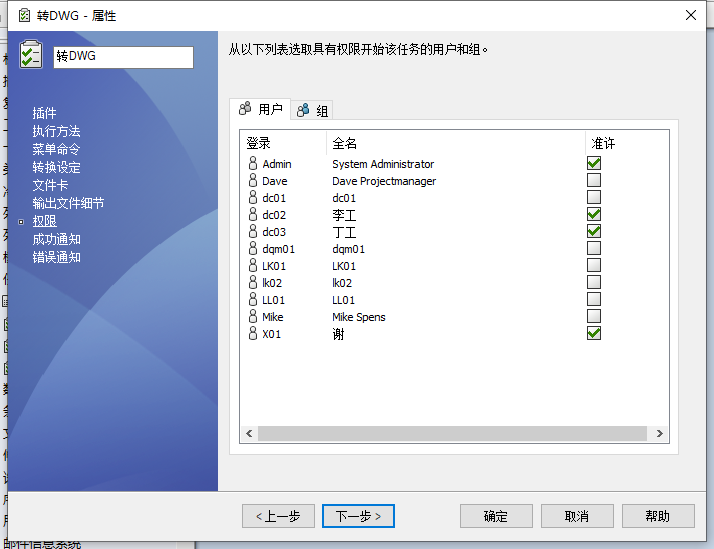Click the horizontal scrollbar track in user list
714x549 pixels.
point(452,433)
